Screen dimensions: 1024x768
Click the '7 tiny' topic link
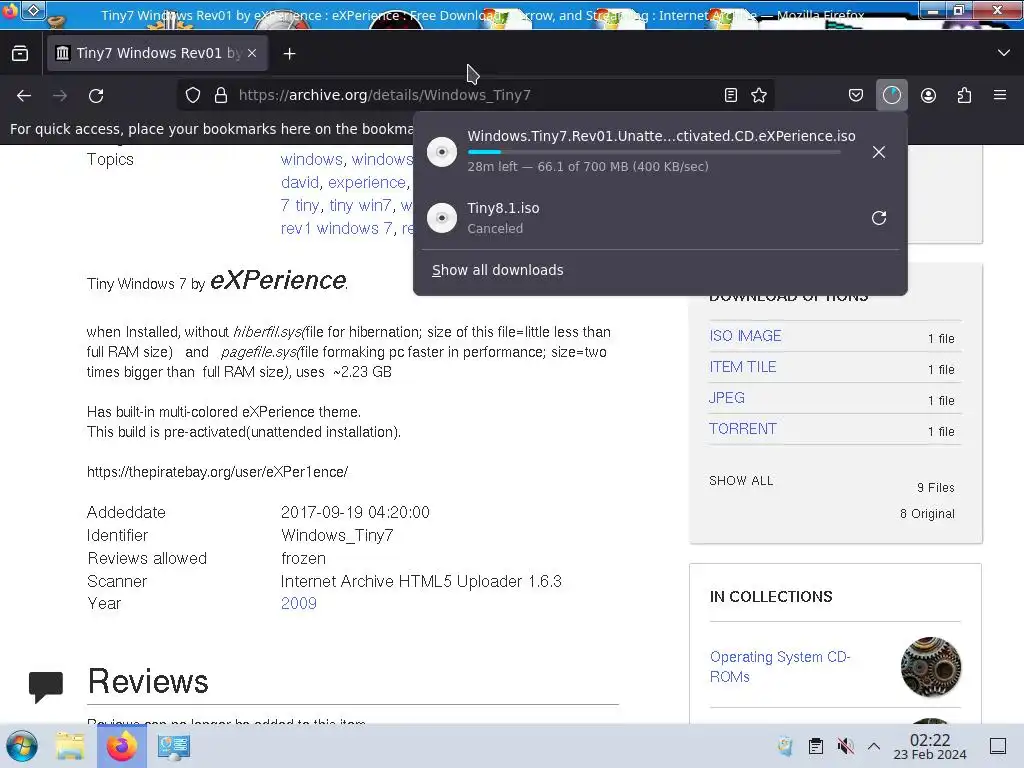(x=300, y=206)
